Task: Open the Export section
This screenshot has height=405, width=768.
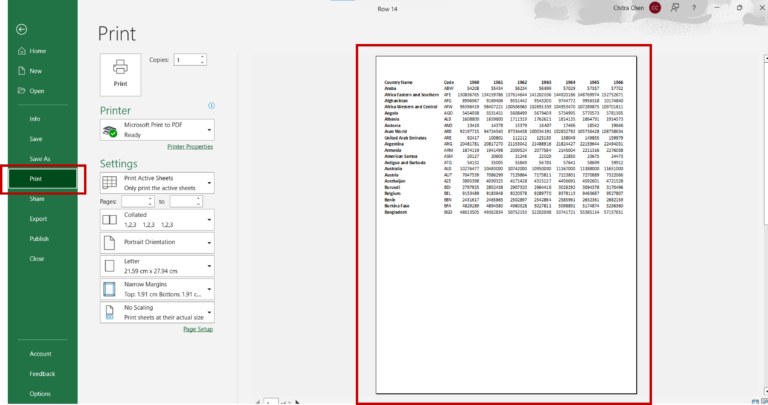Action: [x=38, y=219]
